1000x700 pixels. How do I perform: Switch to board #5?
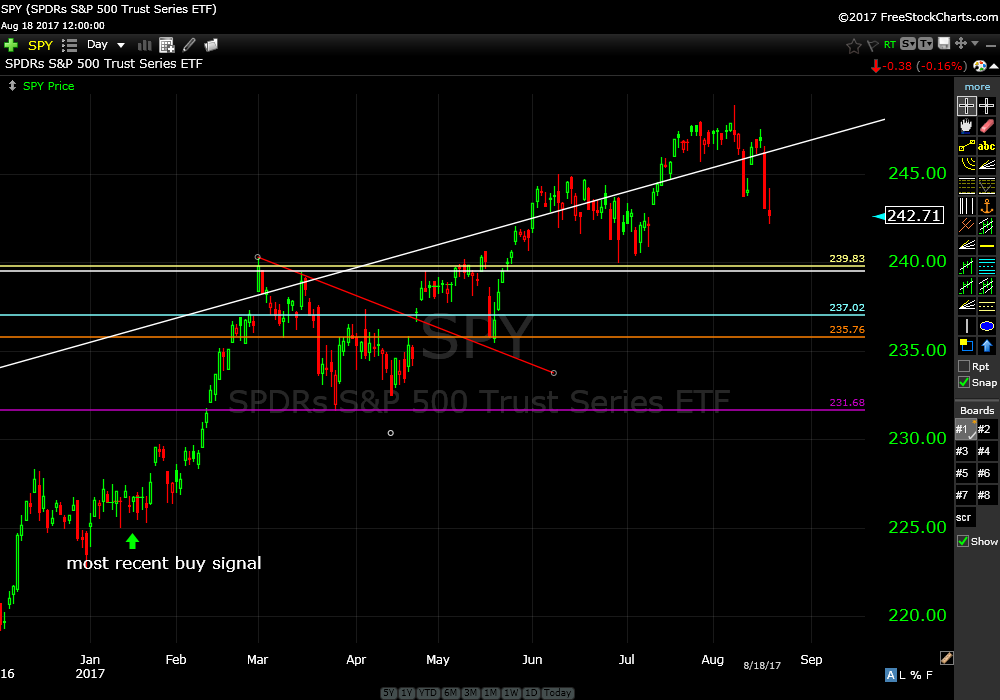tap(964, 473)
